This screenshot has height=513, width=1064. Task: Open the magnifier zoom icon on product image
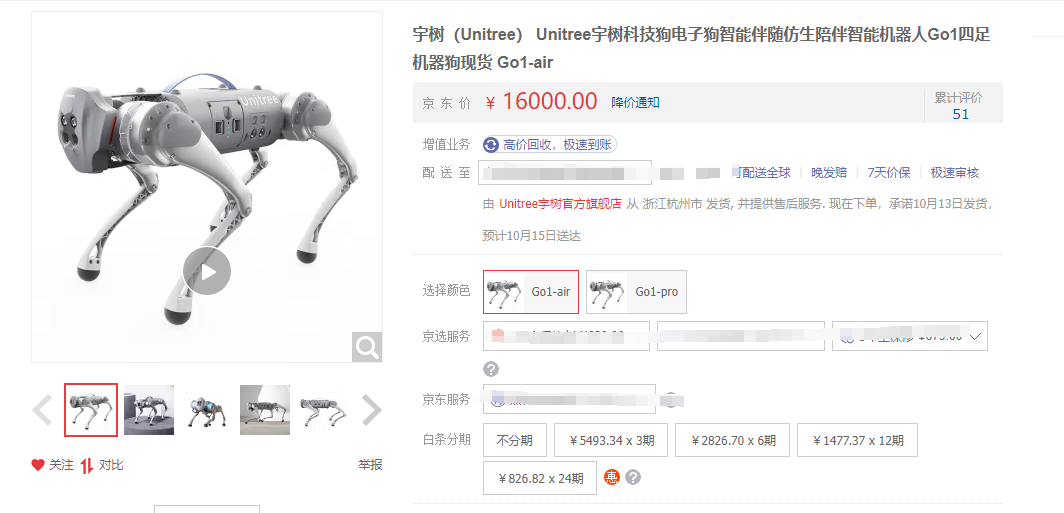tap(367, 347)
